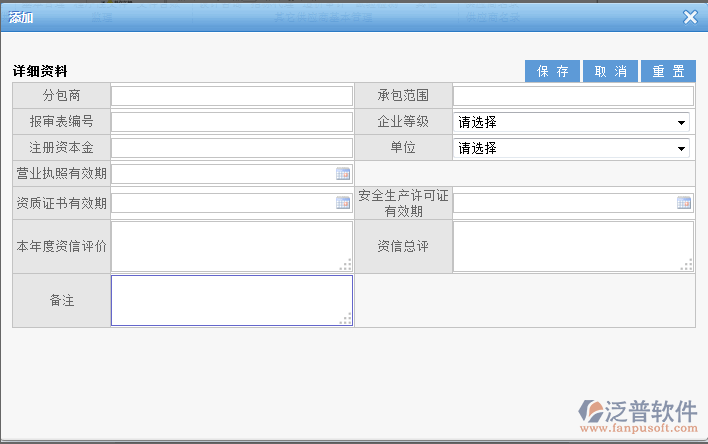Click the 详细资料 heading

click(x=40, y=71)
